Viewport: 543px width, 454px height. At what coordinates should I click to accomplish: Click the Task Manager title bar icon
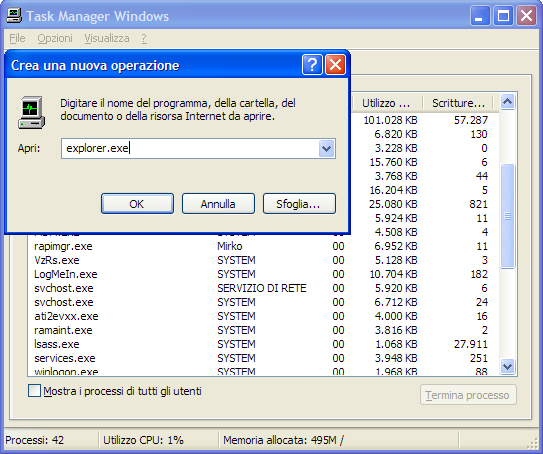click(14, 16)
